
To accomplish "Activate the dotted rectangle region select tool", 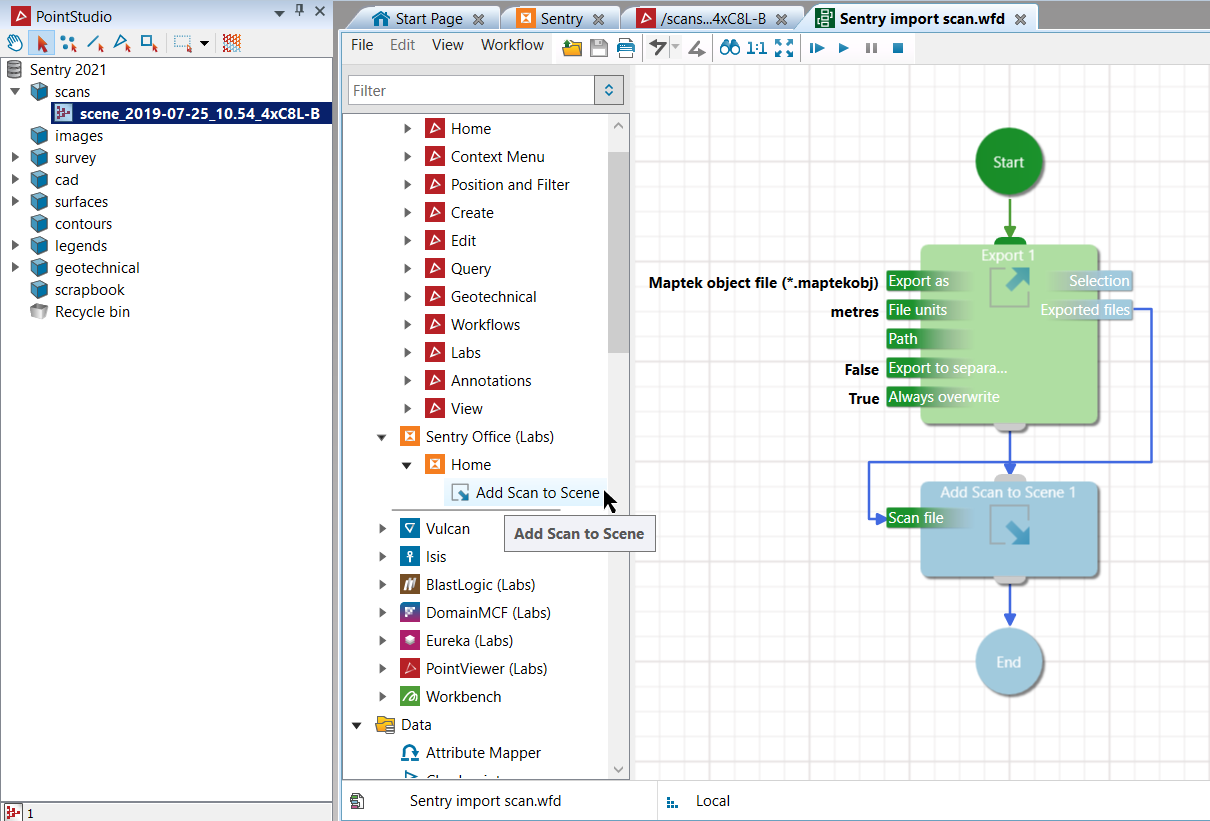I will click(182, 43).
